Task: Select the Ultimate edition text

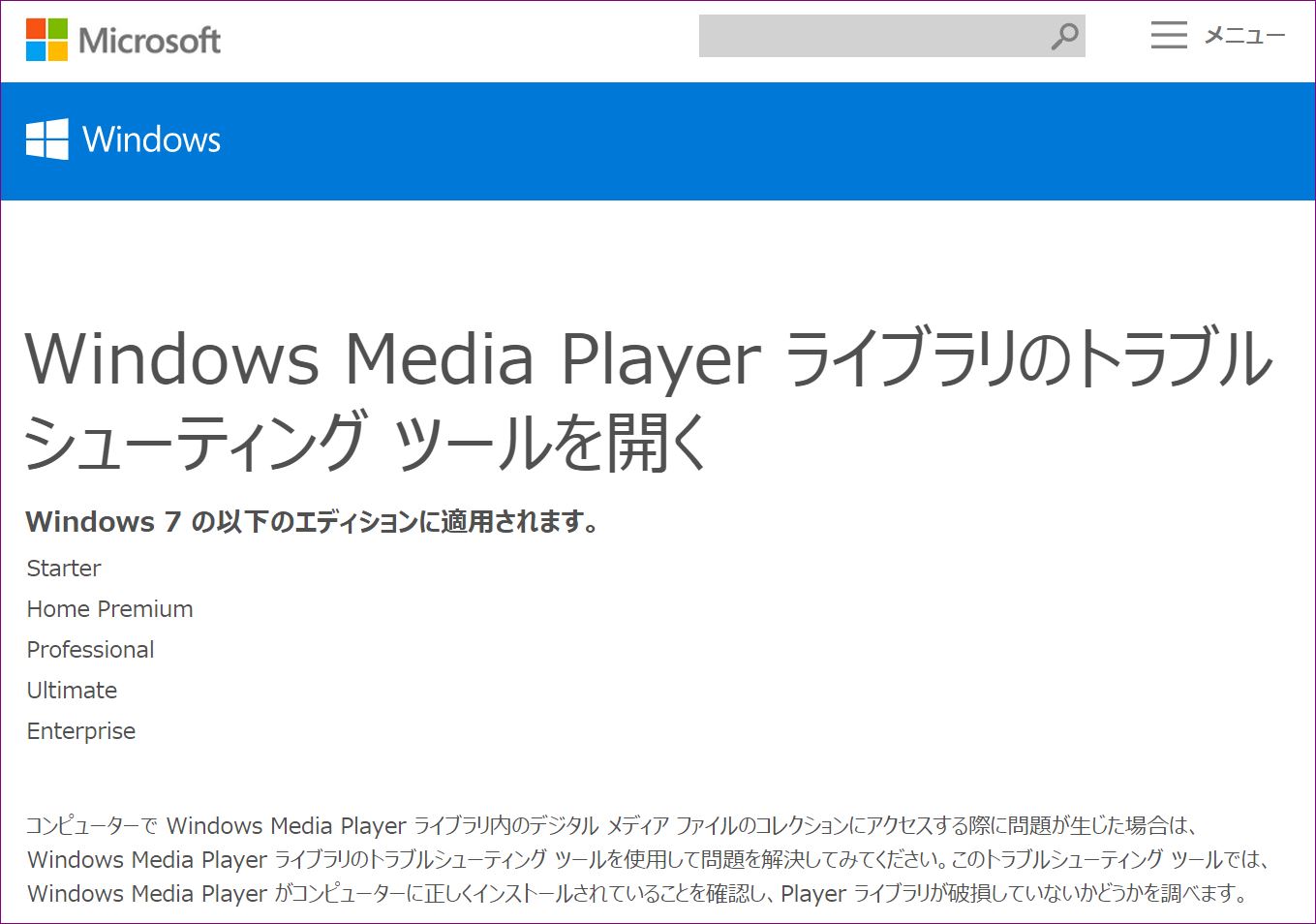Action: (72, 691)
